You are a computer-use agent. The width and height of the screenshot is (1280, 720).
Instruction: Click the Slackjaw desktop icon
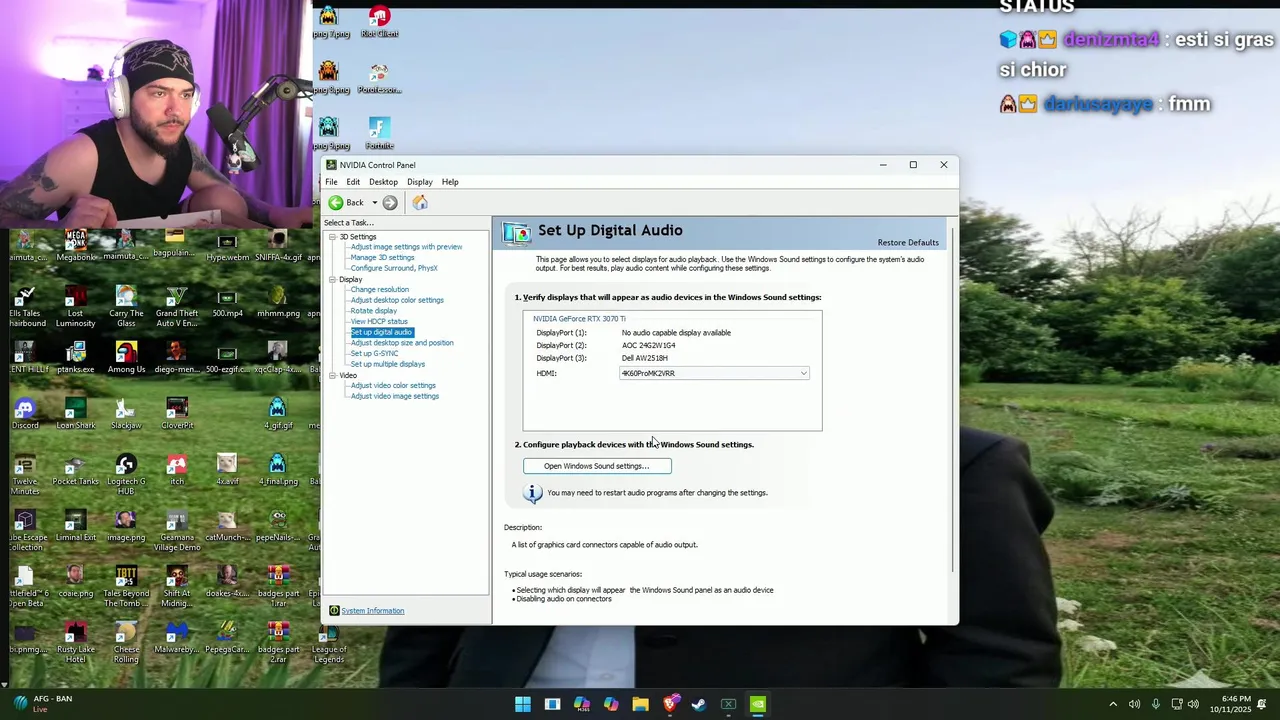(x=126, y=414)
